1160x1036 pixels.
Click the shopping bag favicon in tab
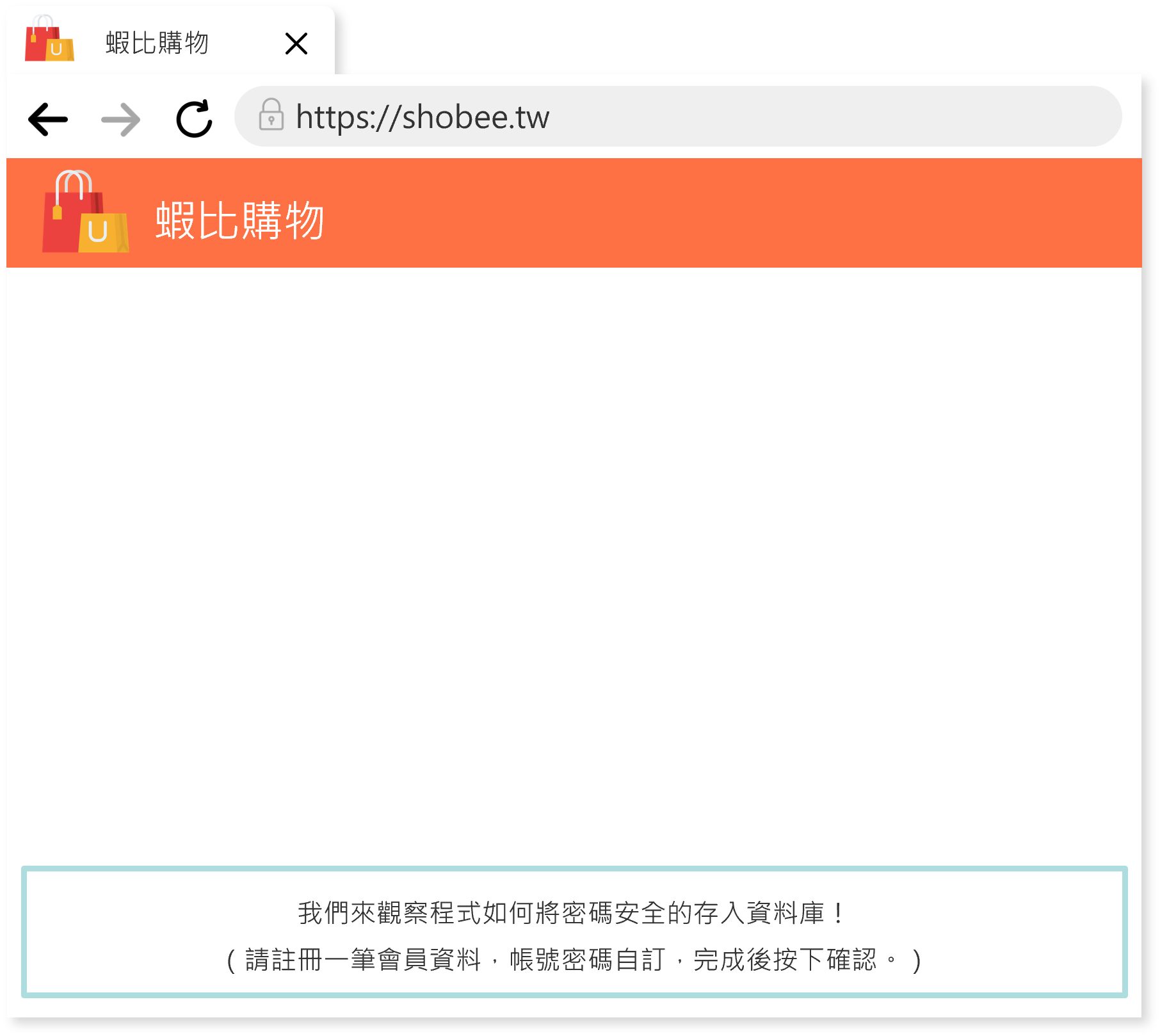point(49,38)
